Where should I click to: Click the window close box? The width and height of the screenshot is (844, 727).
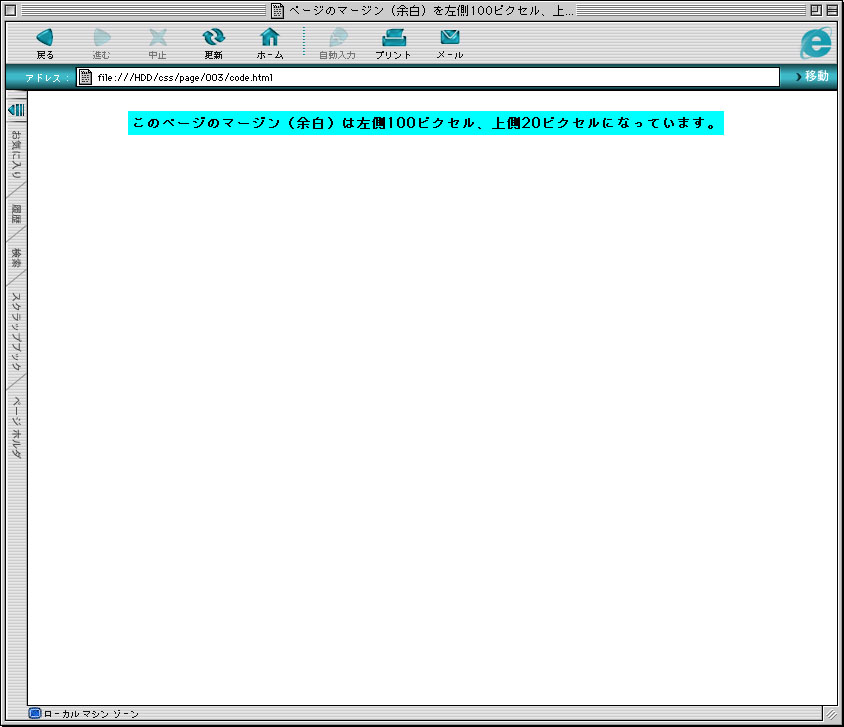10,10
